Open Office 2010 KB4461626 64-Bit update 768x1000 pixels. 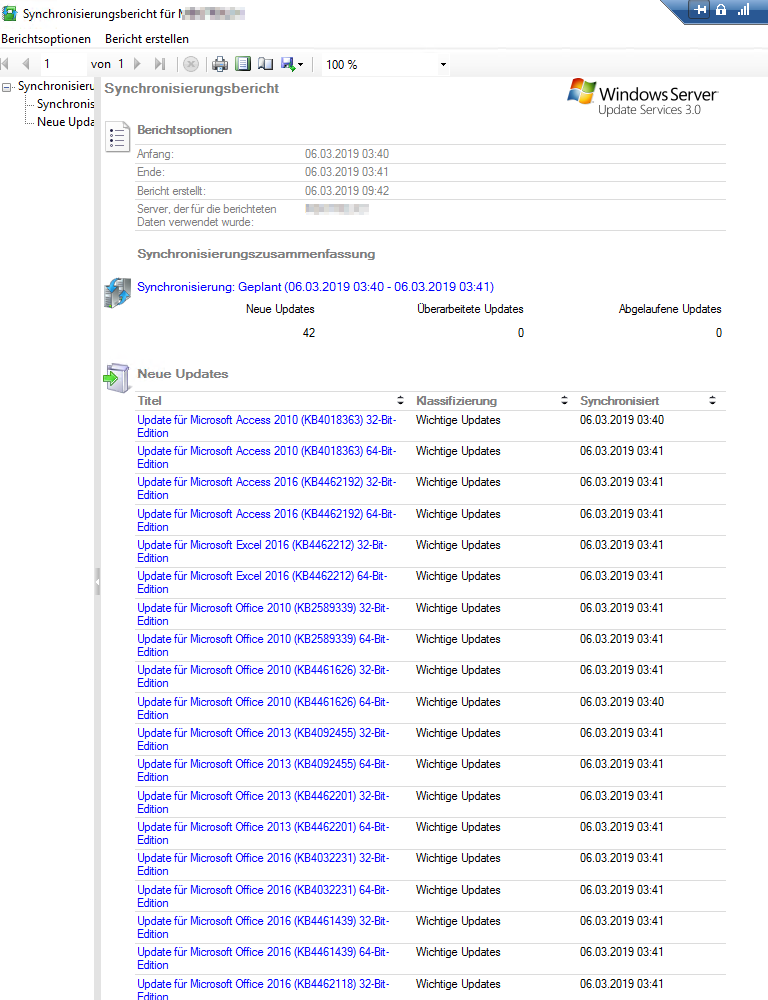click(263, 709)
